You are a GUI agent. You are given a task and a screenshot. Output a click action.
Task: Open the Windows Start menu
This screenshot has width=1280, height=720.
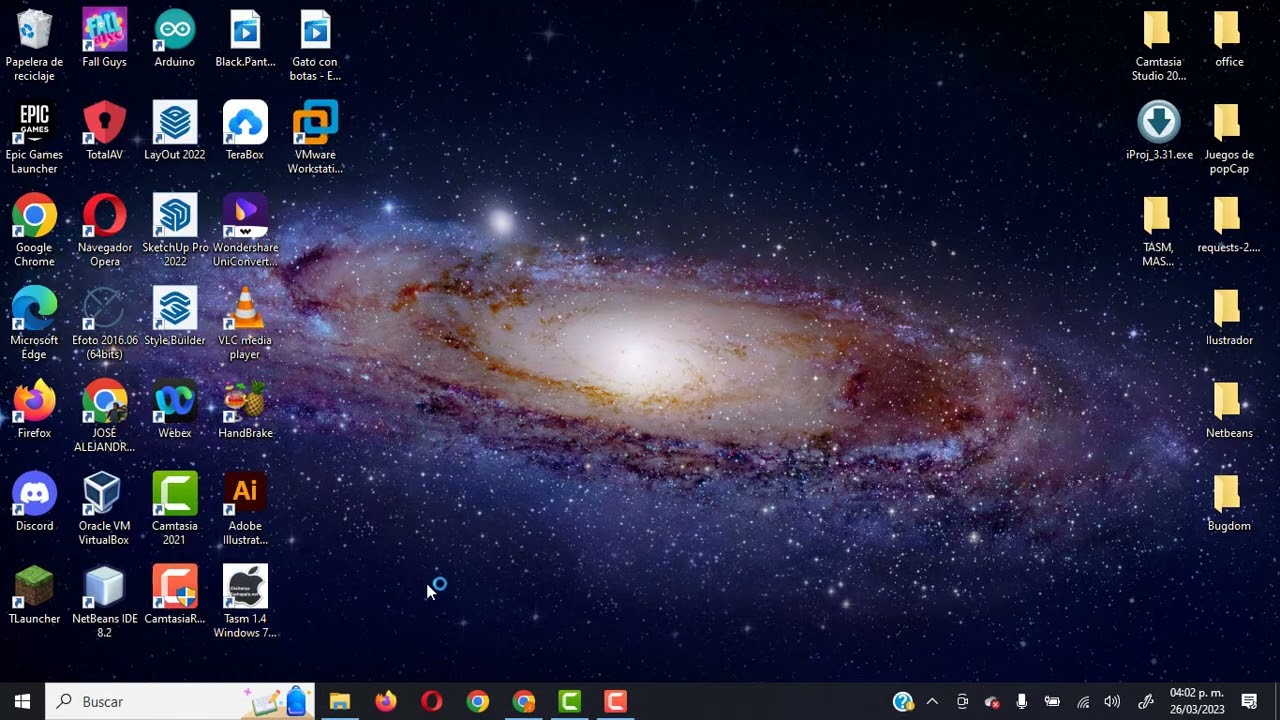[23, 702]
